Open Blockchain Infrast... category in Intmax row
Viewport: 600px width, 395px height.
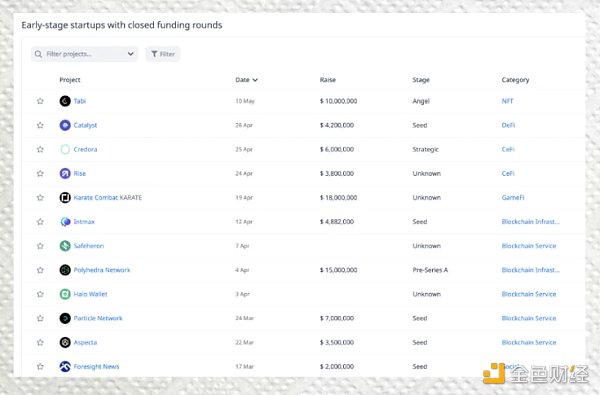[530, 222]
